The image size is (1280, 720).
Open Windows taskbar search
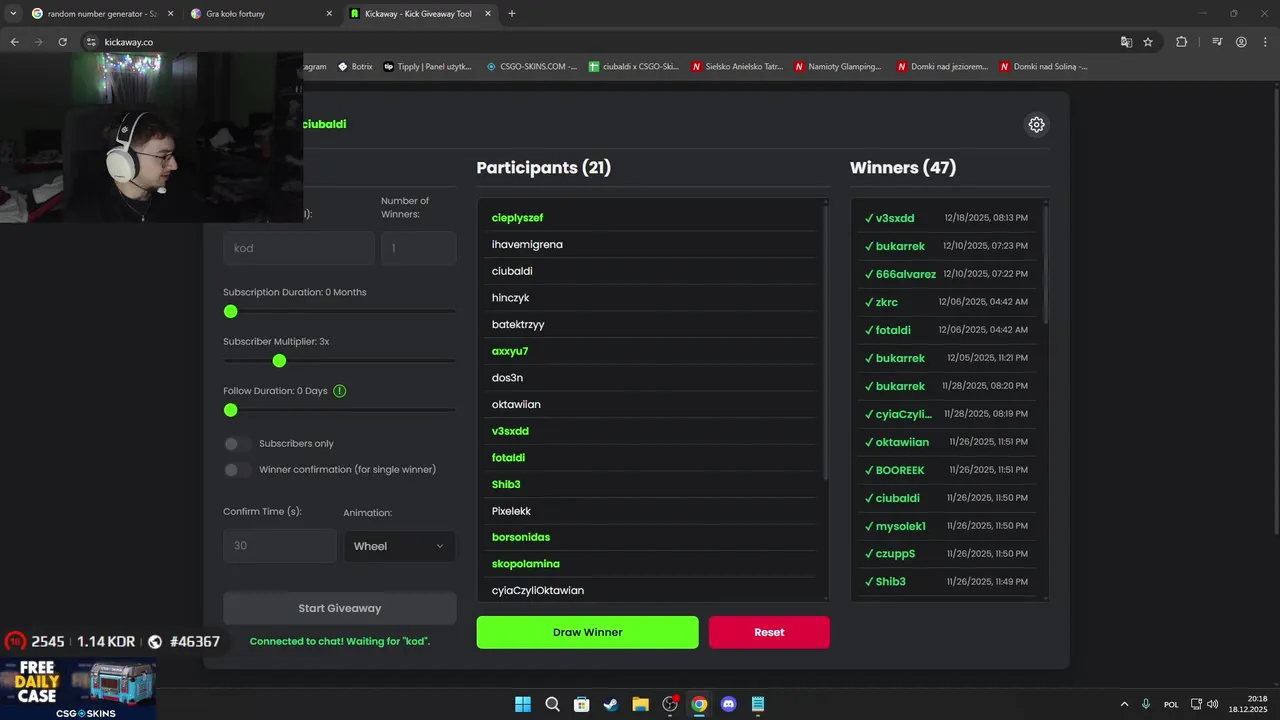tap(552, 704)
